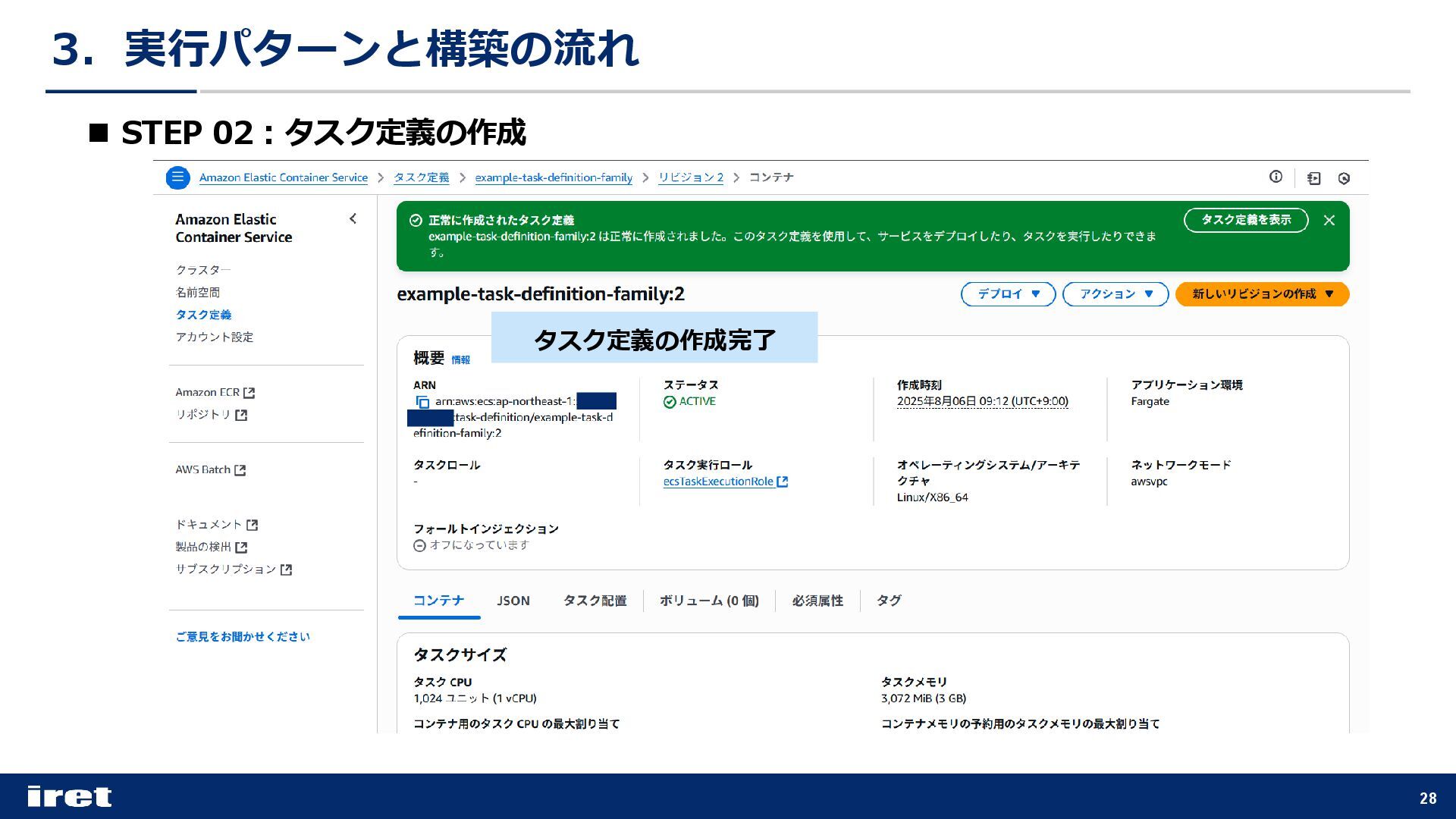This screenshot has width=1456, height=819.
Task: Click the リポジトリ external link icon
Action: tap(241, 415)
